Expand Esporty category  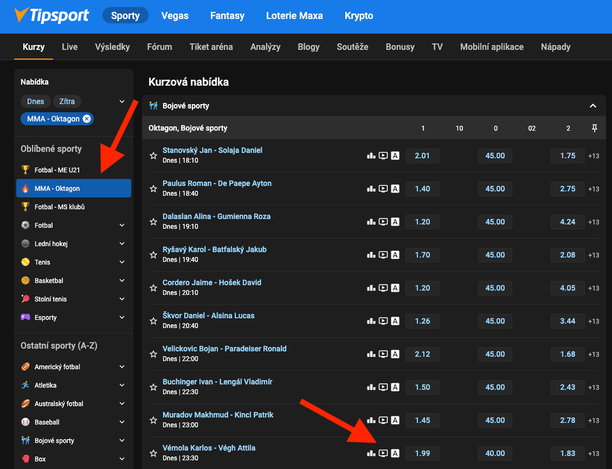pos(122,317)
